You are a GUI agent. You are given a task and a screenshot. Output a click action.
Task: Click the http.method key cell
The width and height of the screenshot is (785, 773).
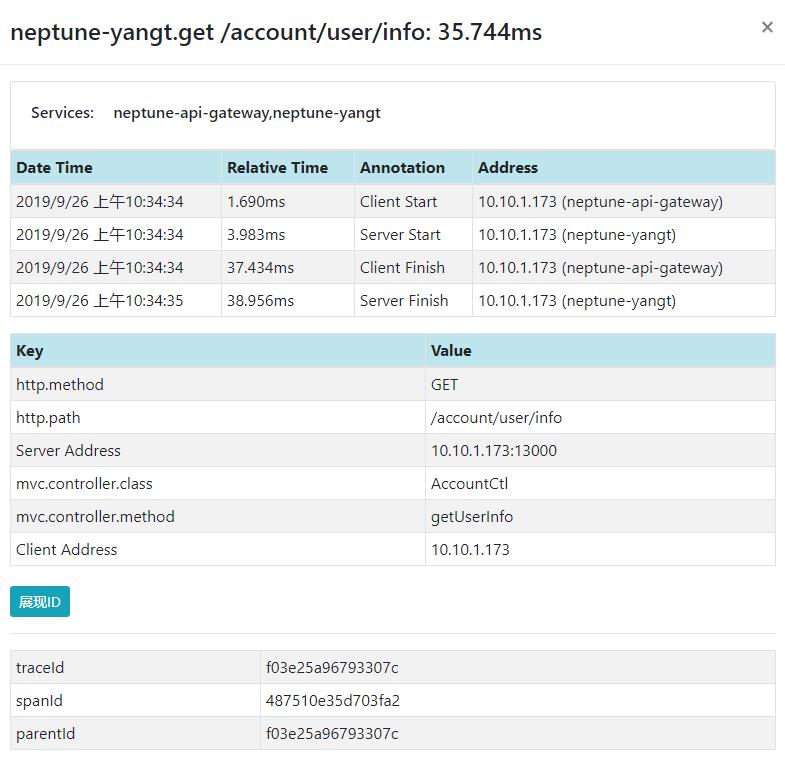coord(60,385)
